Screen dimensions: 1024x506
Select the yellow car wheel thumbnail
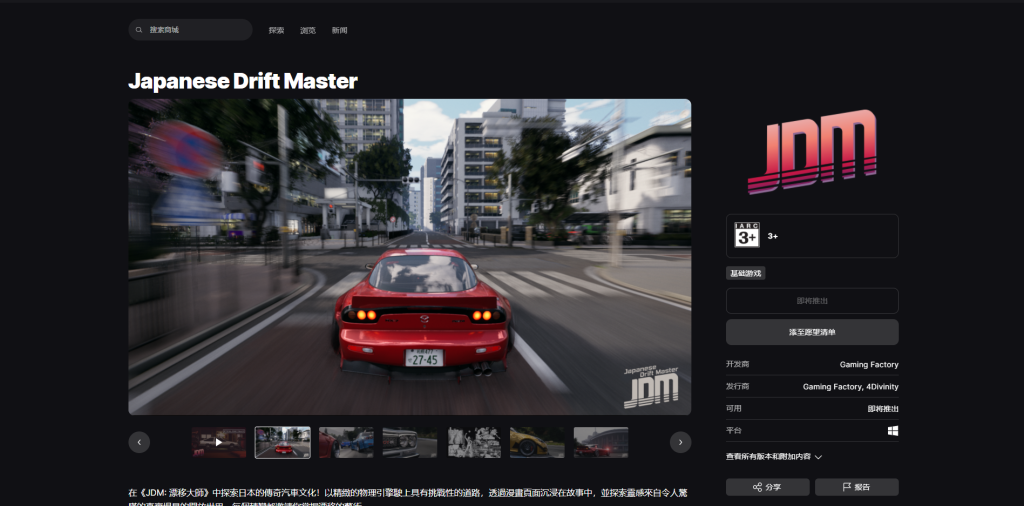[537, 442]
